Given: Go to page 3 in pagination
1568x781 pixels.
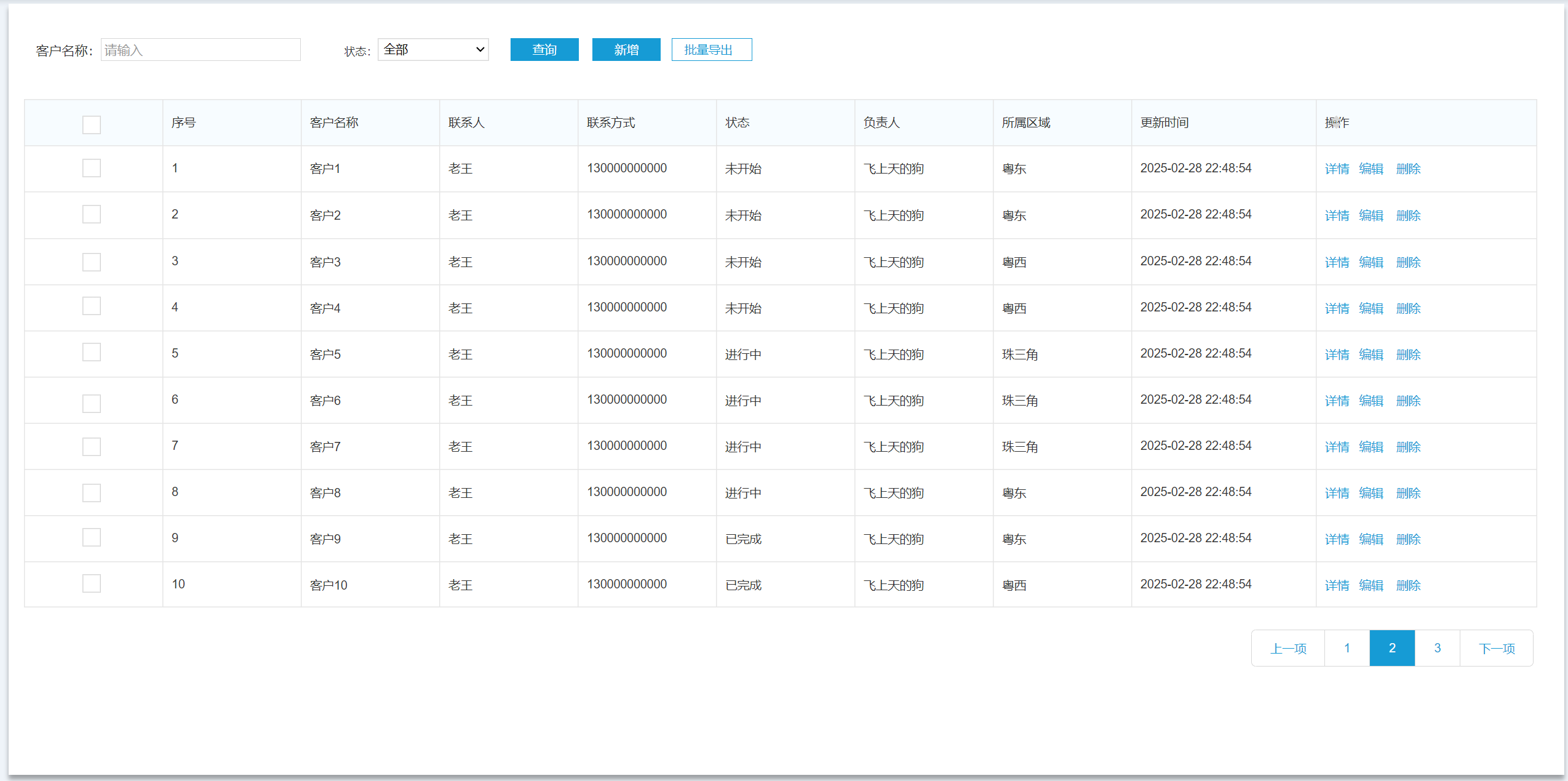Looking at the screenshot, I should pos(1437,648).
